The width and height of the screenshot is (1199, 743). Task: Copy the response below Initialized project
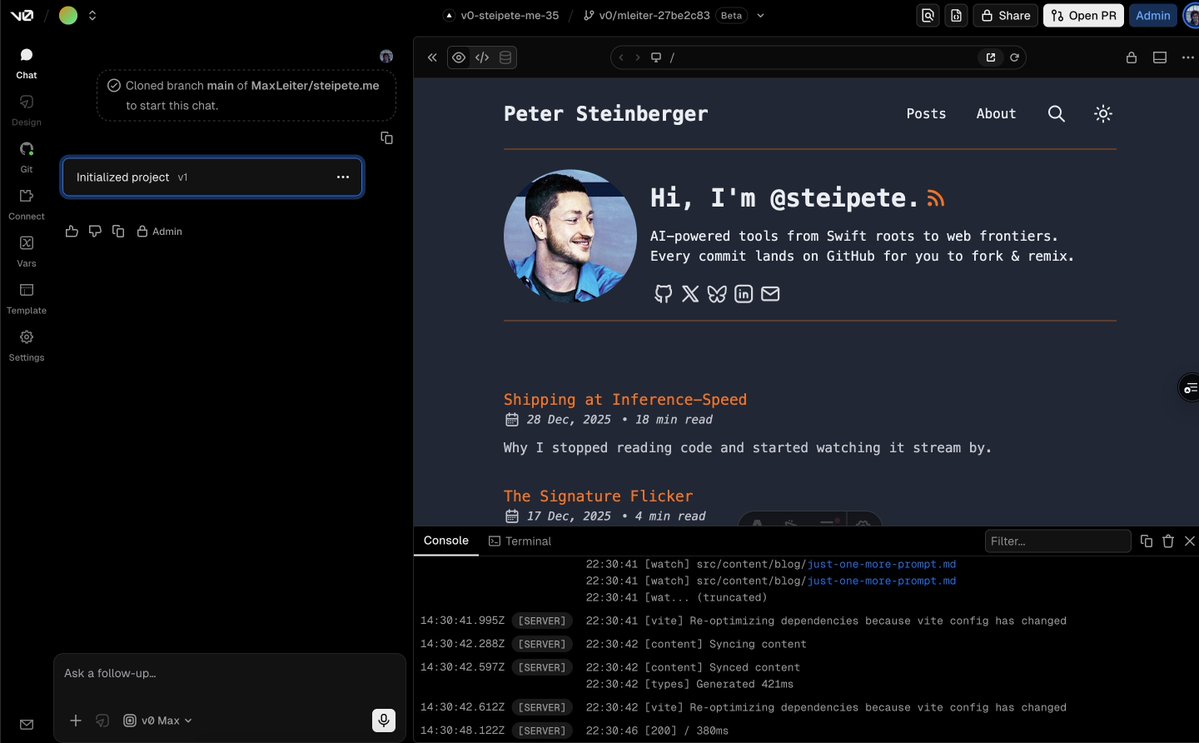[118, 231]
